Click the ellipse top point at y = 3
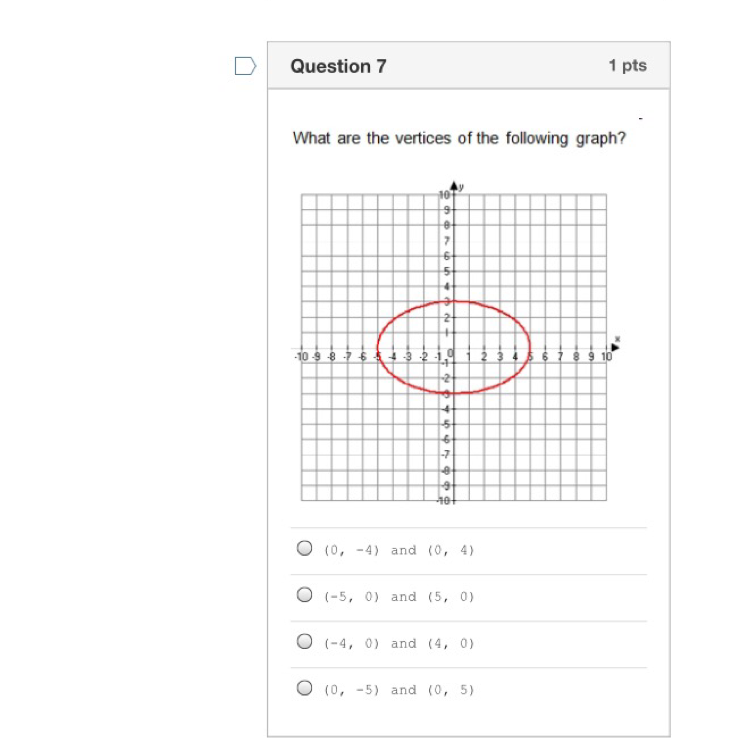This screenshot has height=750, width=748. click(454, 301)
